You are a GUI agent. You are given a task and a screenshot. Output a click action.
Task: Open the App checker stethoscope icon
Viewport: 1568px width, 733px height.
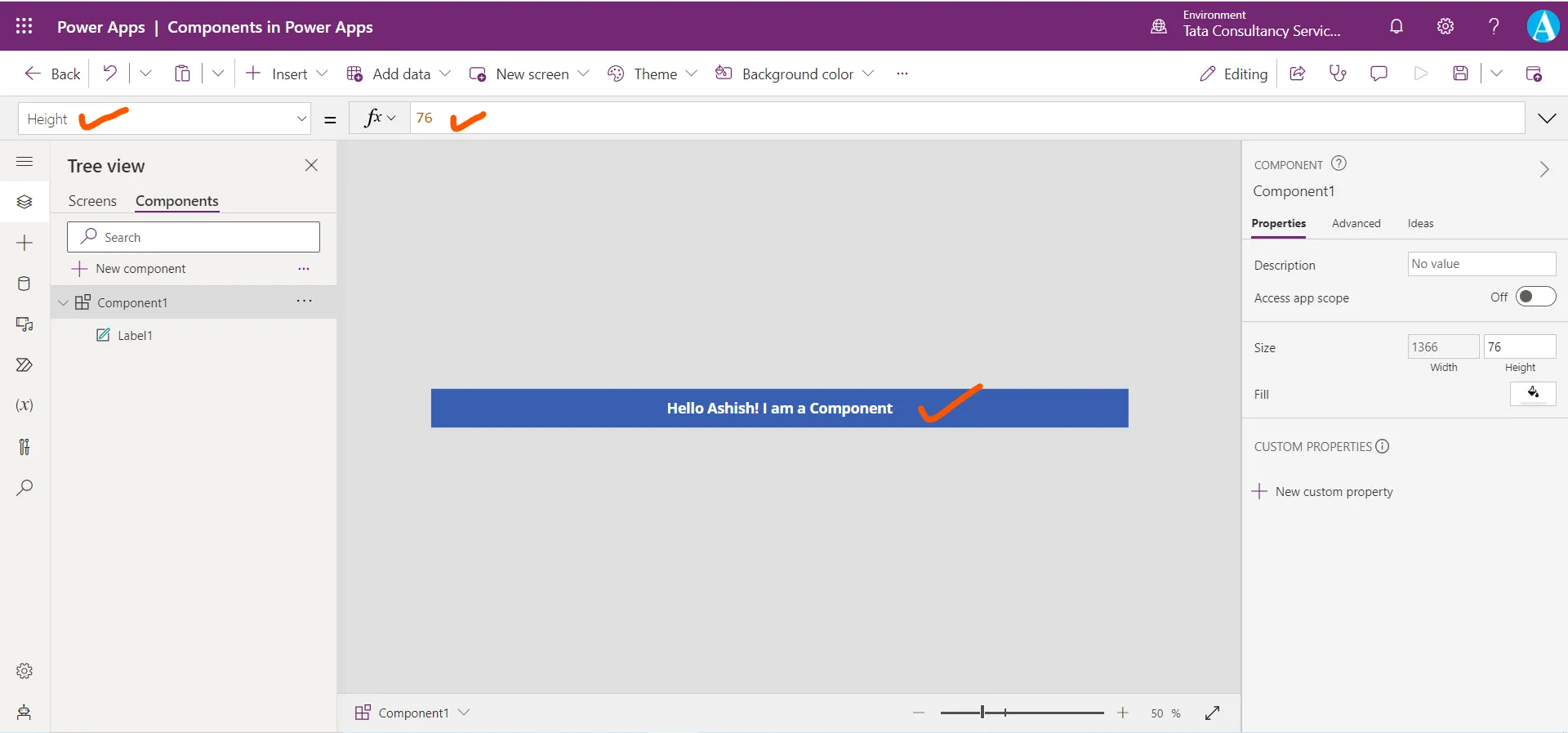click(1338, 74)
